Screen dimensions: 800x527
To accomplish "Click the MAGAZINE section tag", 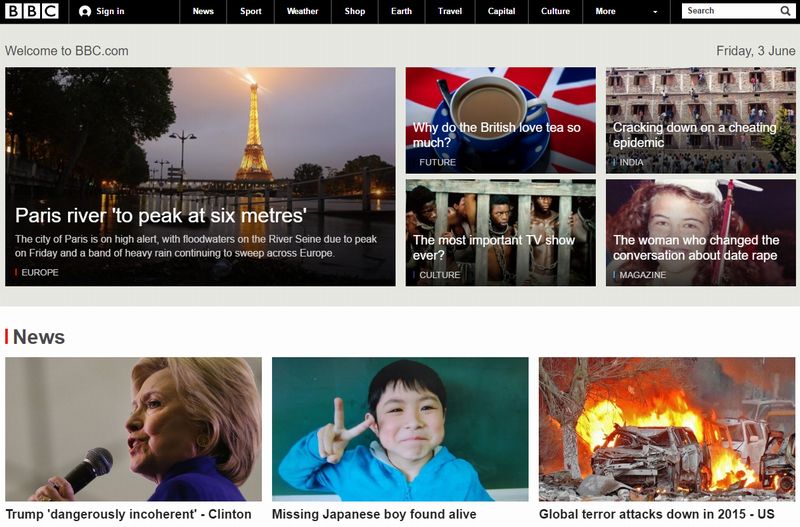I will click(642, 275).
